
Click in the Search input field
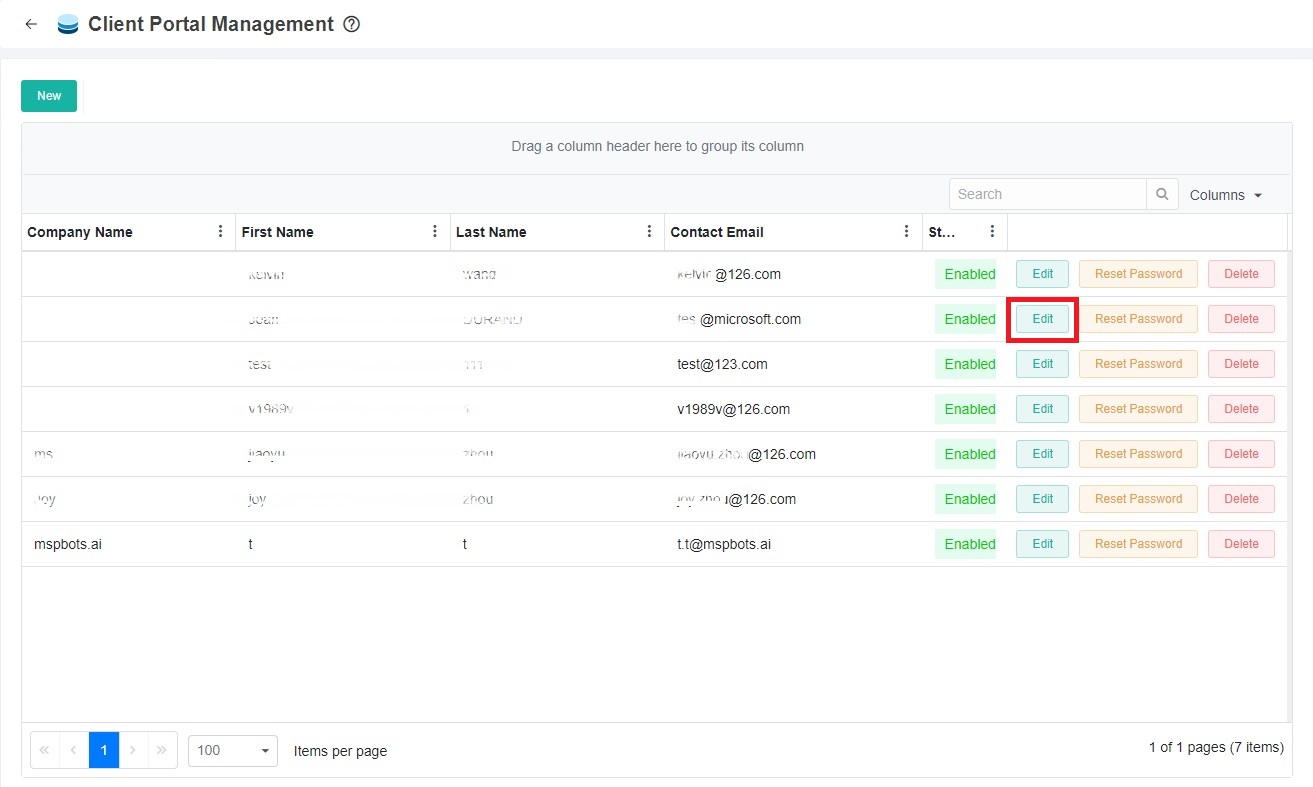pyautogui.click(x=1047, y=194)
